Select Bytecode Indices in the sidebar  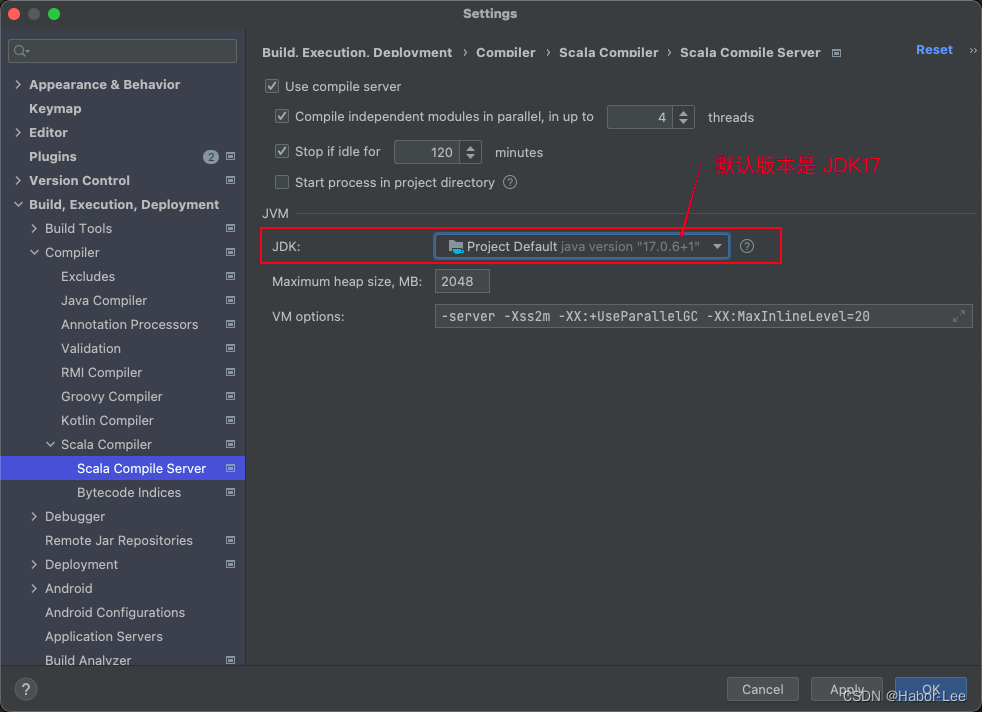(x=128, y=492)
